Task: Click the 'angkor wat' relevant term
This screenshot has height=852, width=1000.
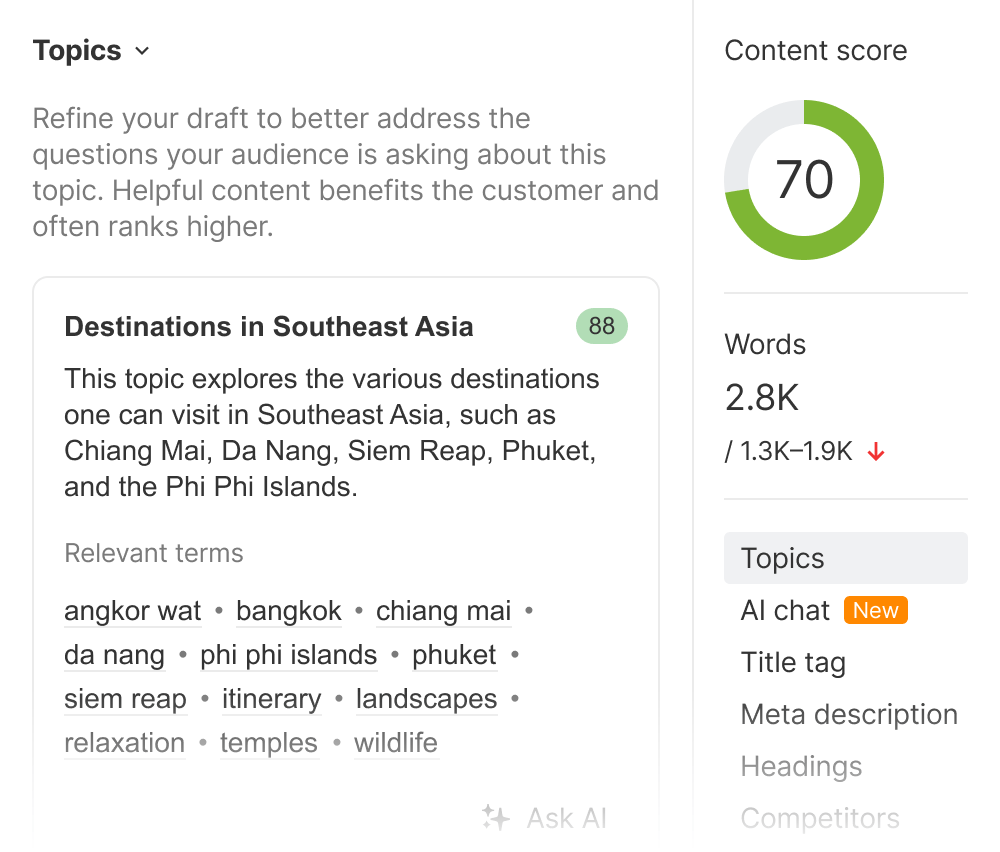Action: click(133, 611)
